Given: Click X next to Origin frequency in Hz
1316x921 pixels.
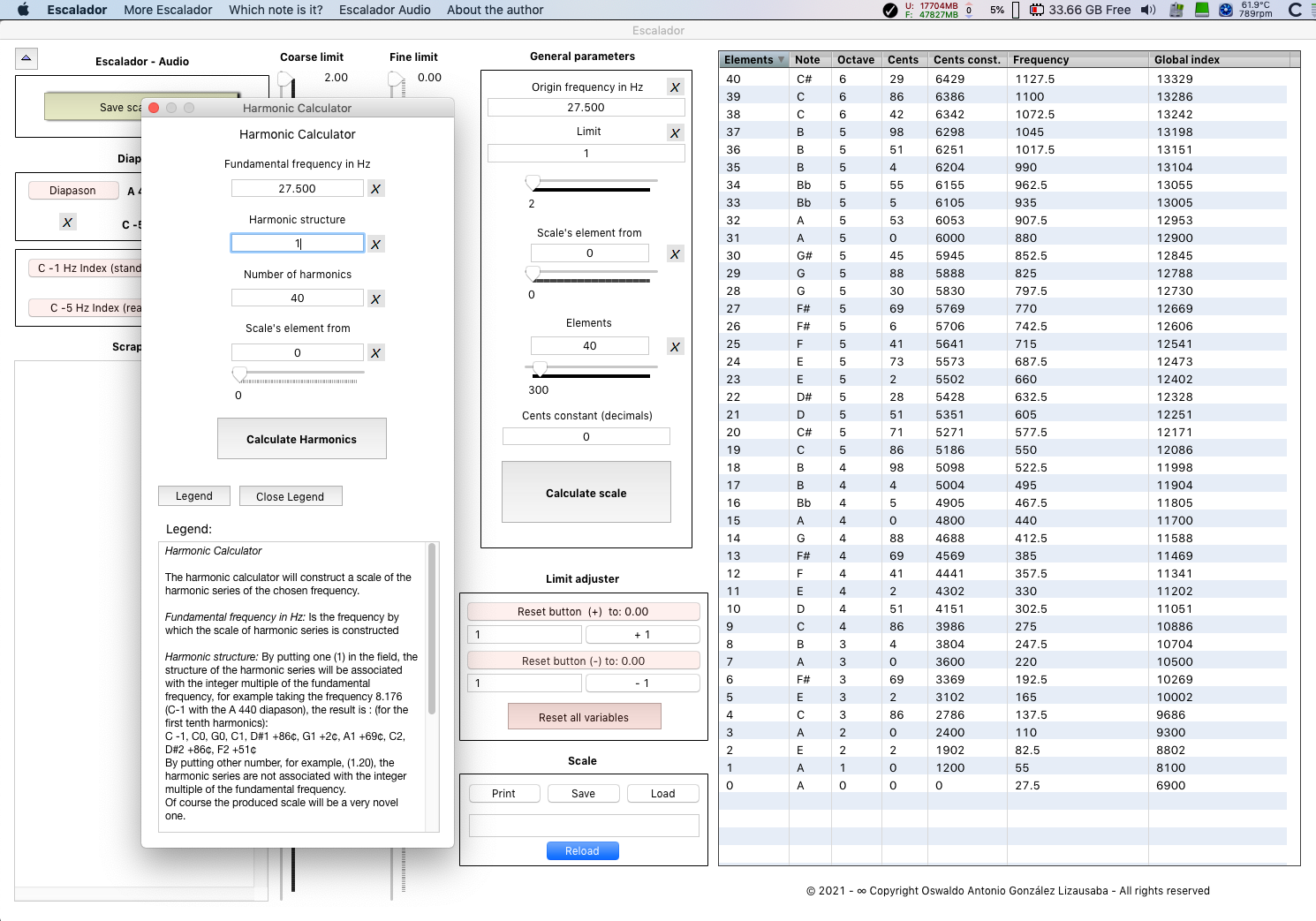Looking at the screenshot, I should 675,87.
